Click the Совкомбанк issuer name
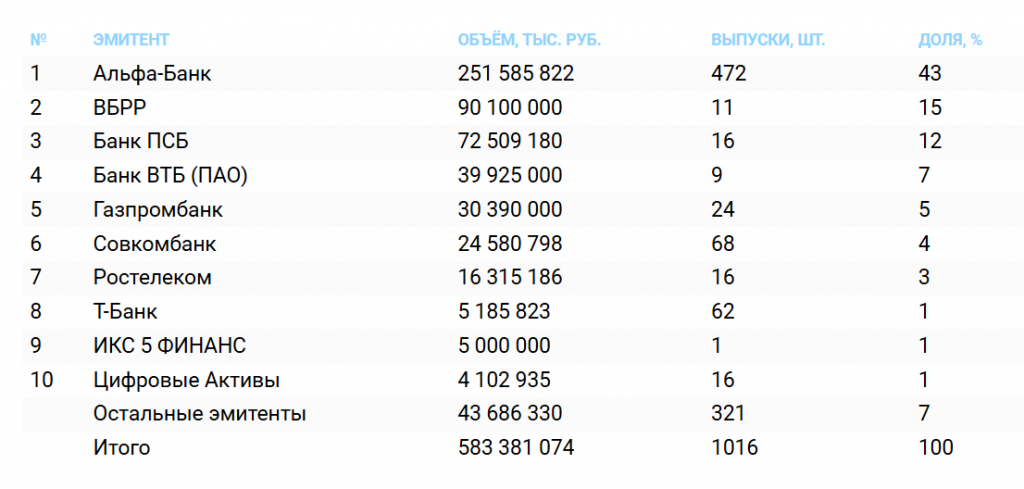The image size is (1024, 489). [155, 244]
